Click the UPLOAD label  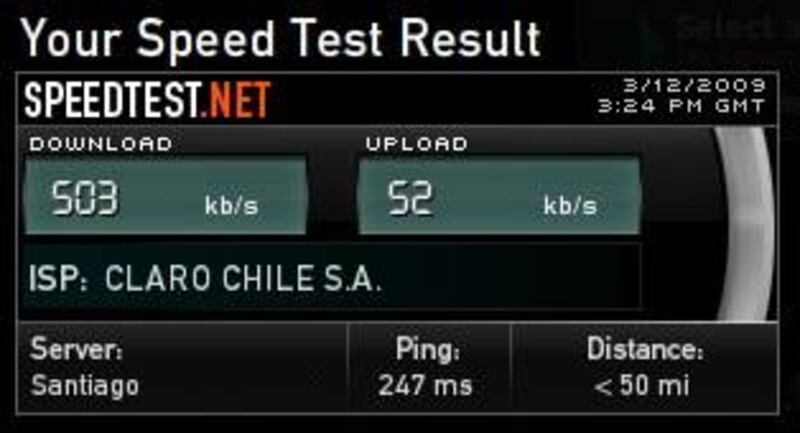click(416, 144)
